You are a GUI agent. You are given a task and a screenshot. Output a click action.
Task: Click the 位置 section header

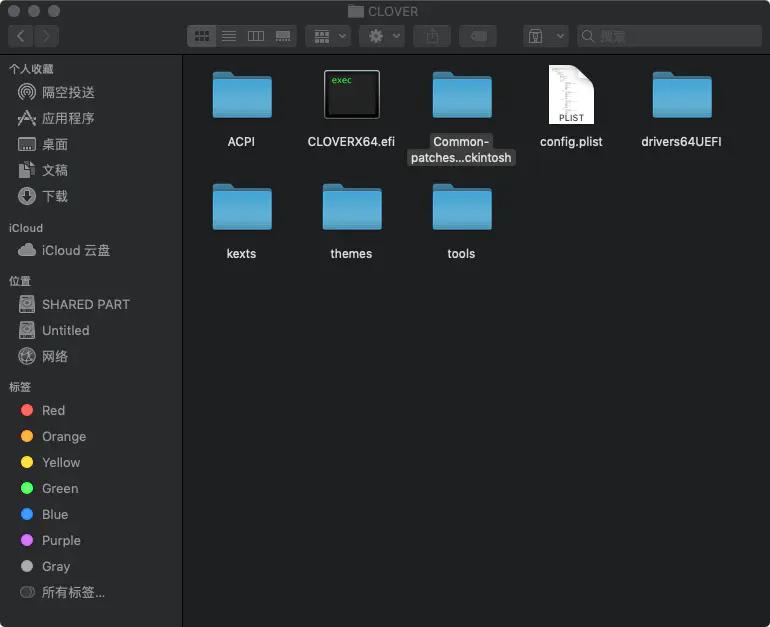[20, 281]
